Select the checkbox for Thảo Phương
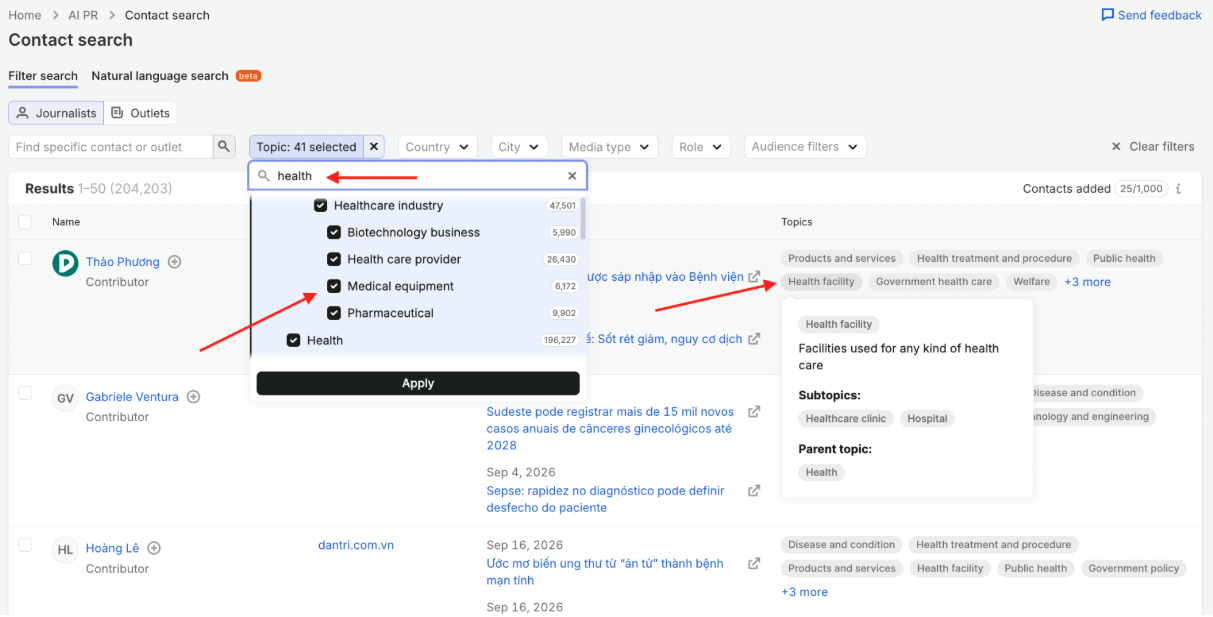 point(25,258)
